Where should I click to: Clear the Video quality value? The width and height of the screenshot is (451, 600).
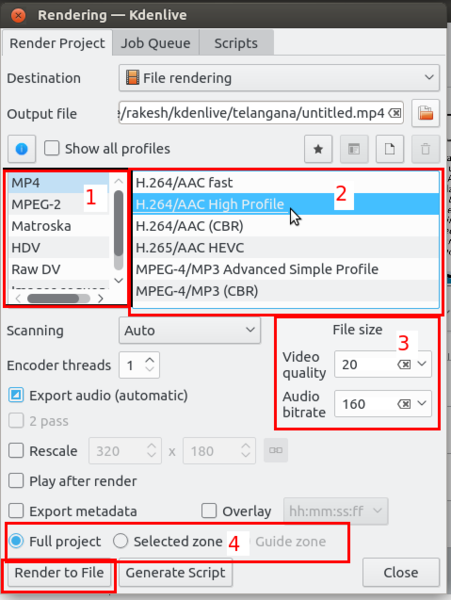click(404, 364)
